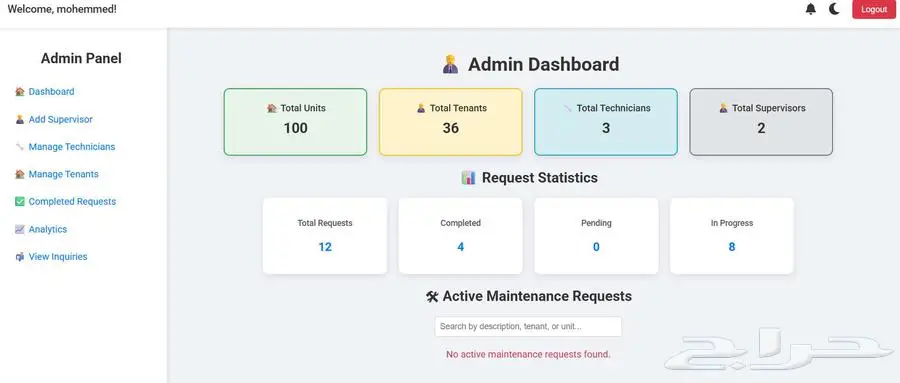Click the 'No active maintenance requests found.' message

[x=528, y=354]
